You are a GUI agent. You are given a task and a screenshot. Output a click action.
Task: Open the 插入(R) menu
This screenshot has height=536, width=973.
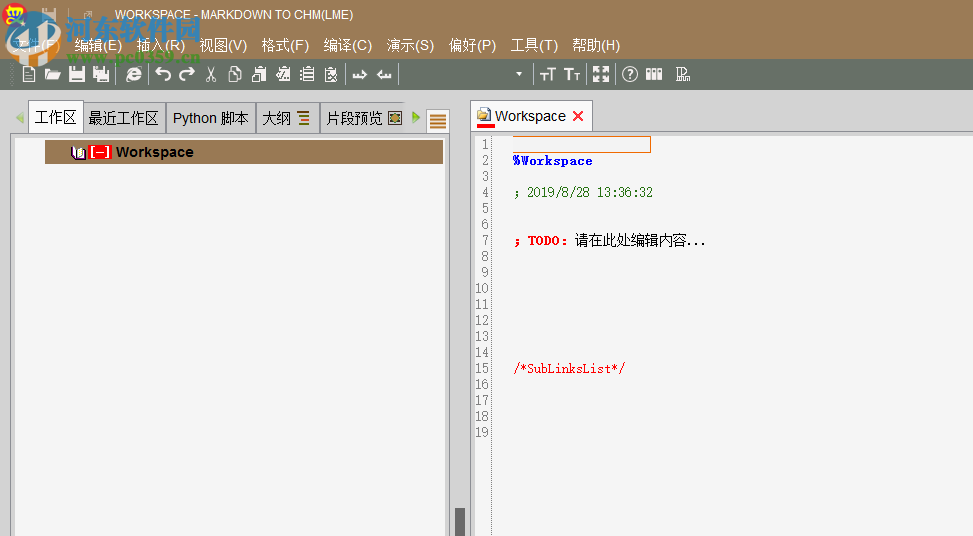point(161,45)
